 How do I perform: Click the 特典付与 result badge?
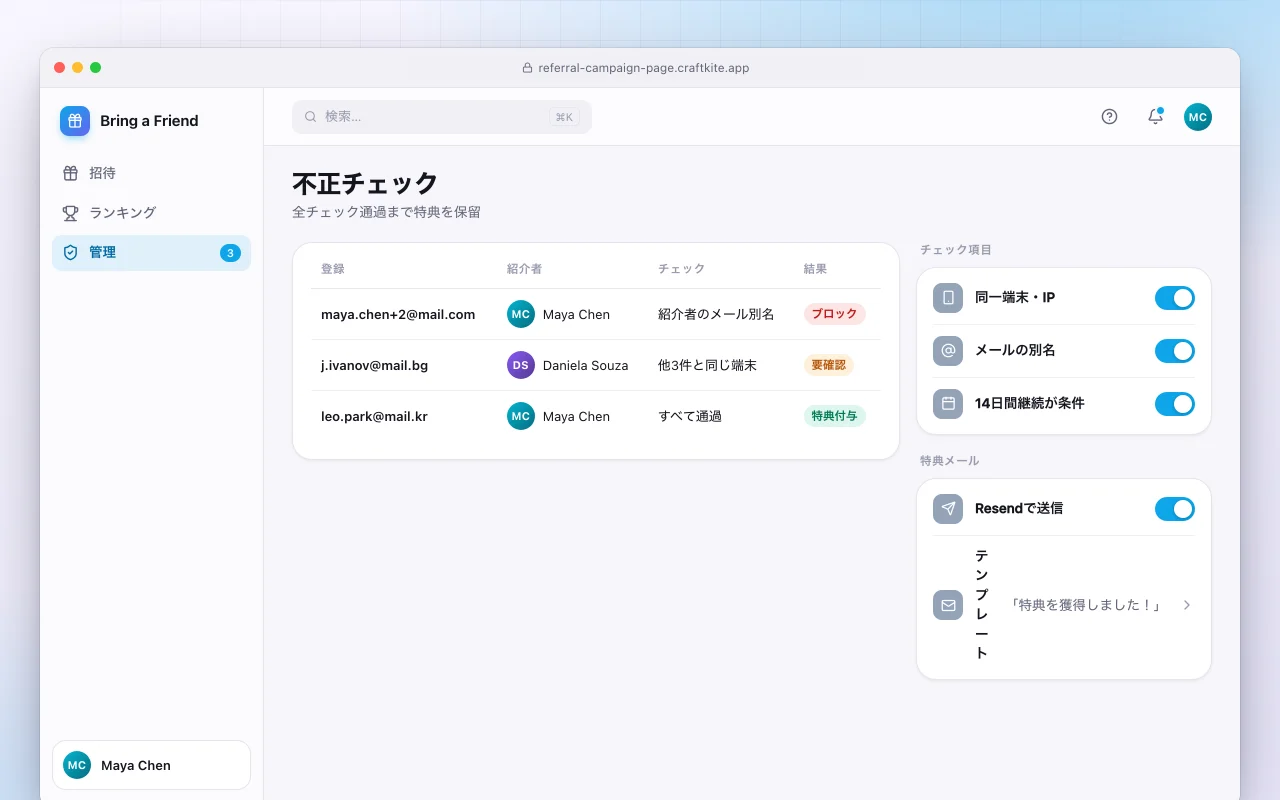(x=834, y=416)
